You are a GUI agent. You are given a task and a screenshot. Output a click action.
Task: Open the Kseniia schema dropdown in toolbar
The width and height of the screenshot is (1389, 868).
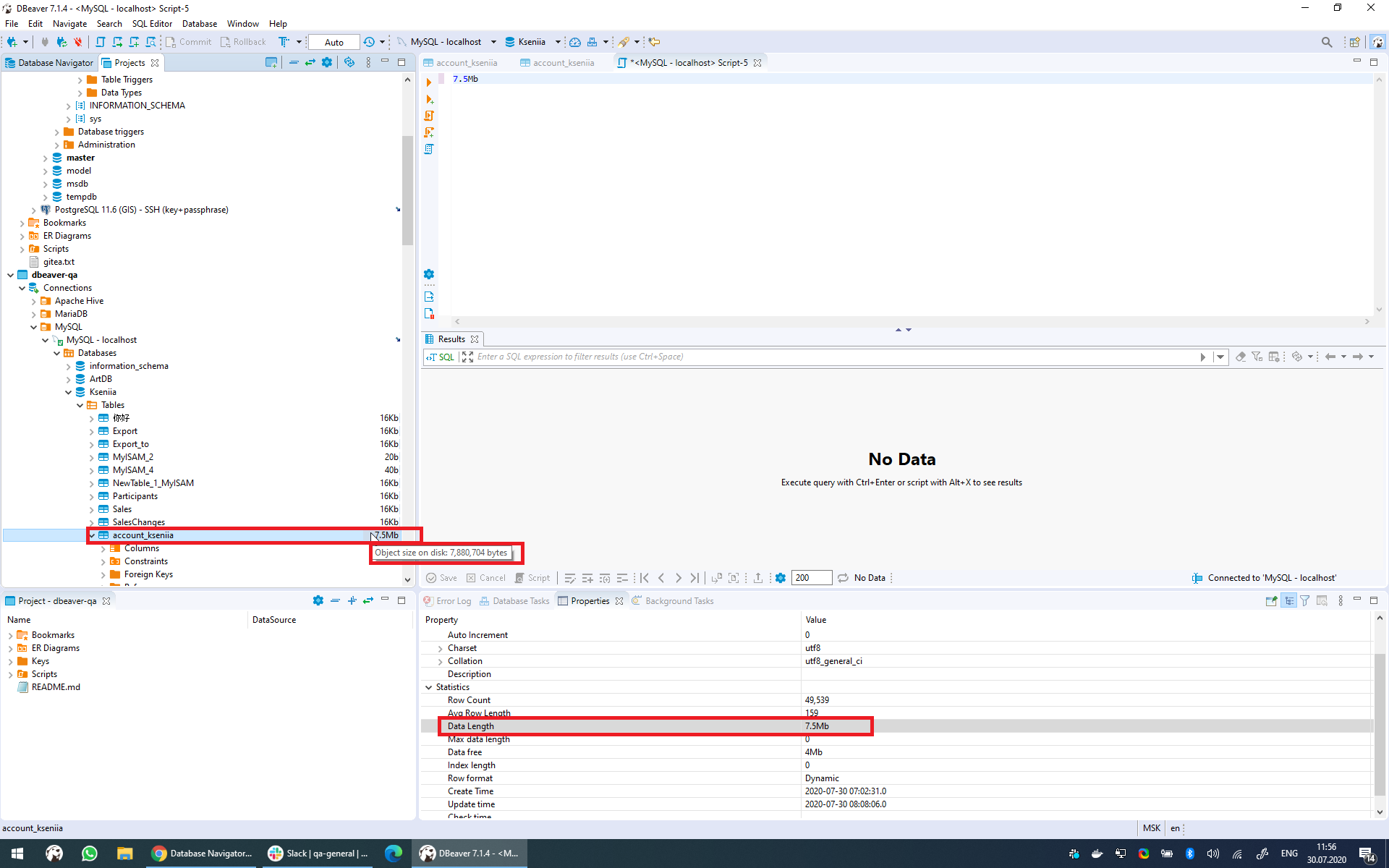[557, 41]
